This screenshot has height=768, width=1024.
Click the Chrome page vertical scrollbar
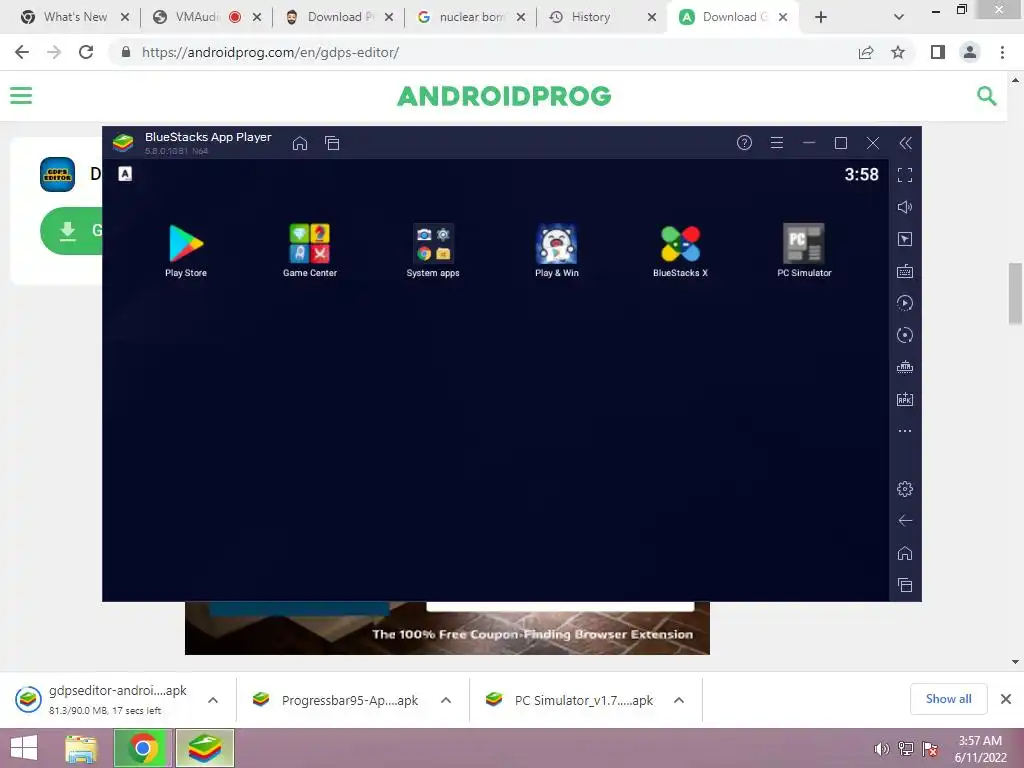(x=1015, y=293)
